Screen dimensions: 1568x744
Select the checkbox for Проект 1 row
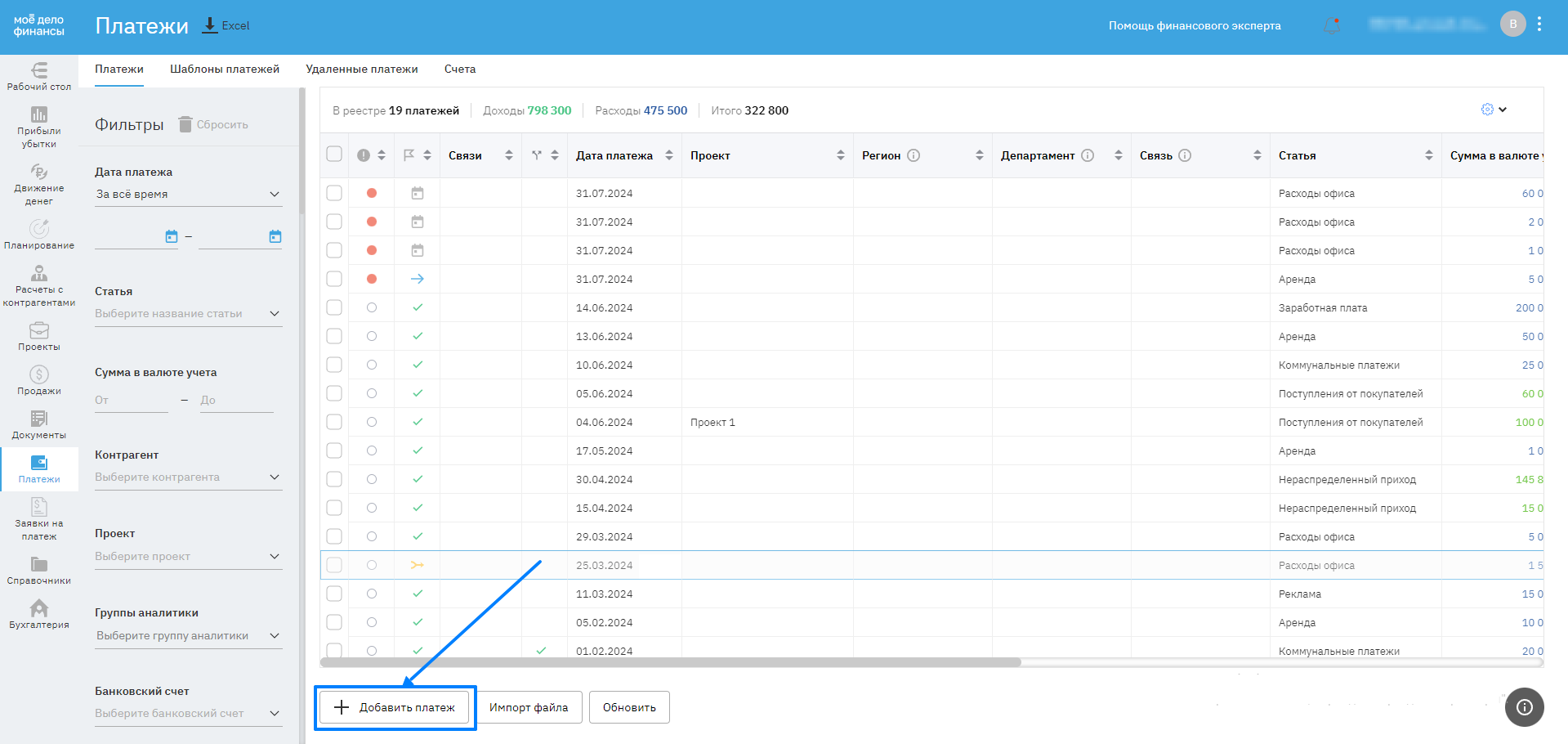click(x=334, y=422)
